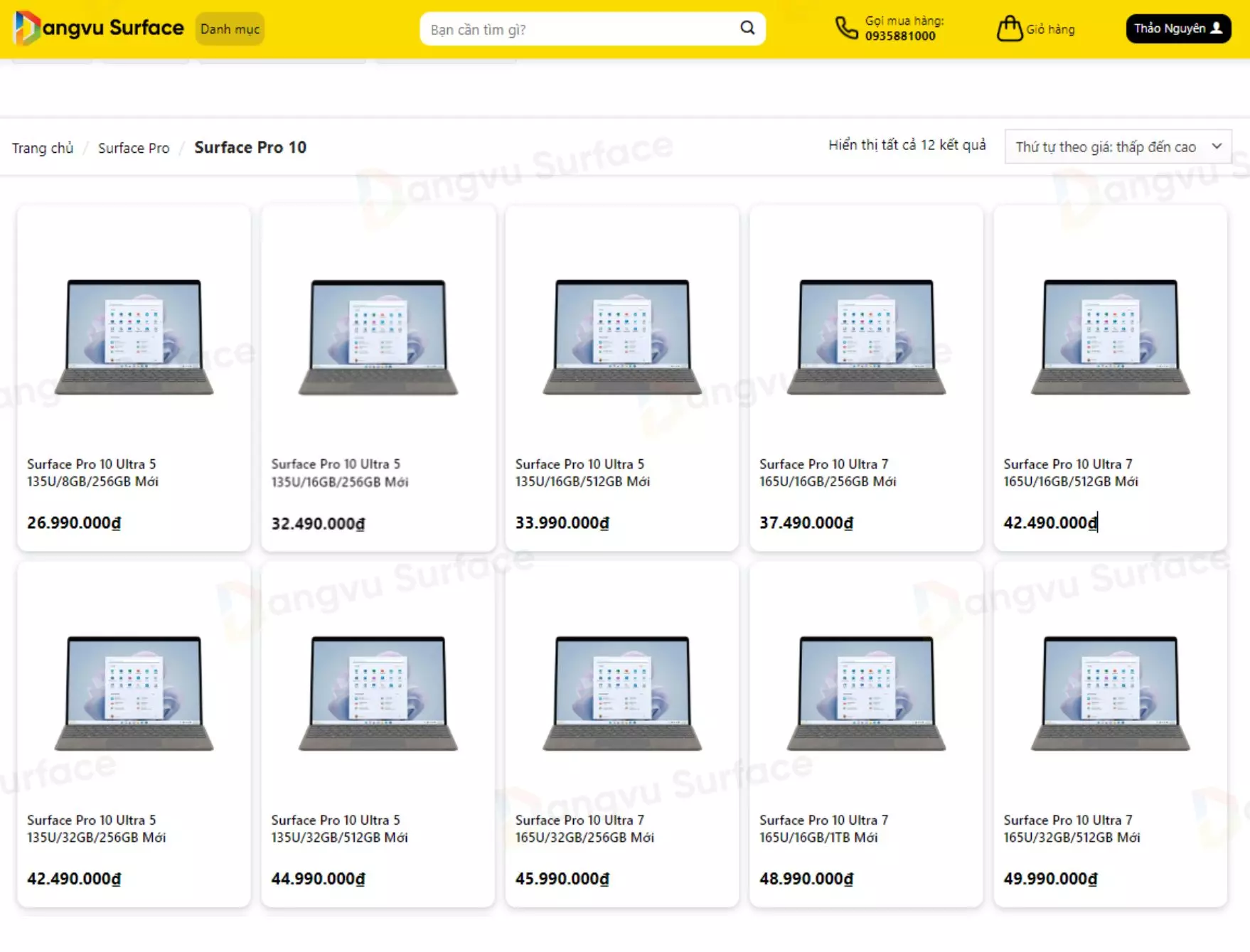Open image of 135U/32GB/256GB model
Viewport: 1250px width, 952px height.
click(x=134, y=693)
